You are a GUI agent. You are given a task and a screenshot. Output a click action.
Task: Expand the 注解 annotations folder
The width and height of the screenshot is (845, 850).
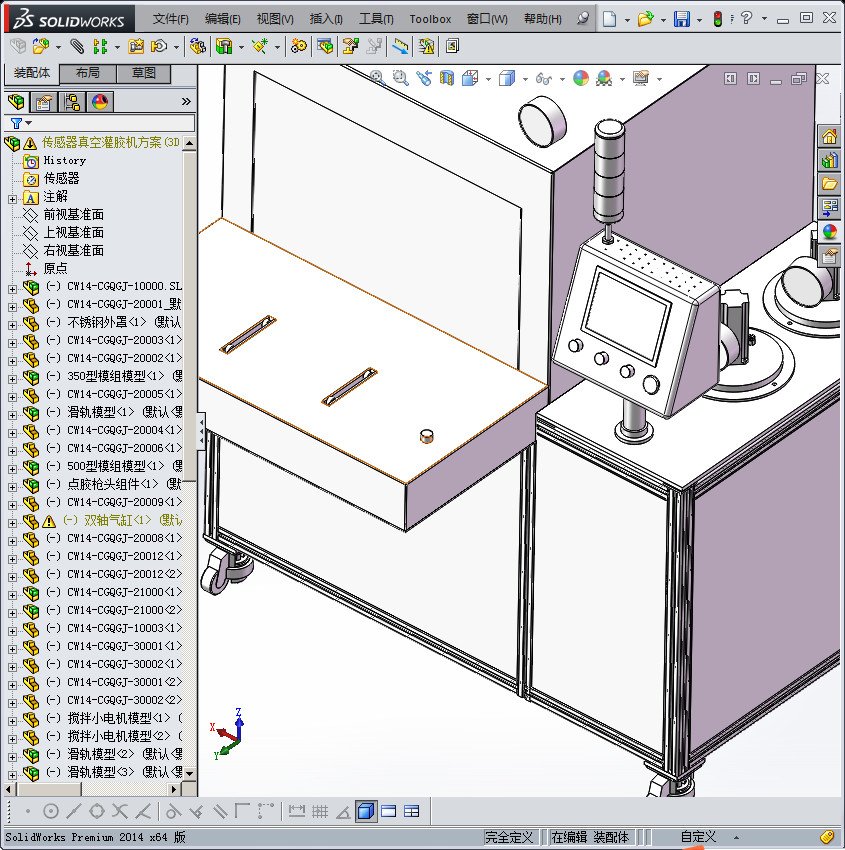[x=12, y=199]
